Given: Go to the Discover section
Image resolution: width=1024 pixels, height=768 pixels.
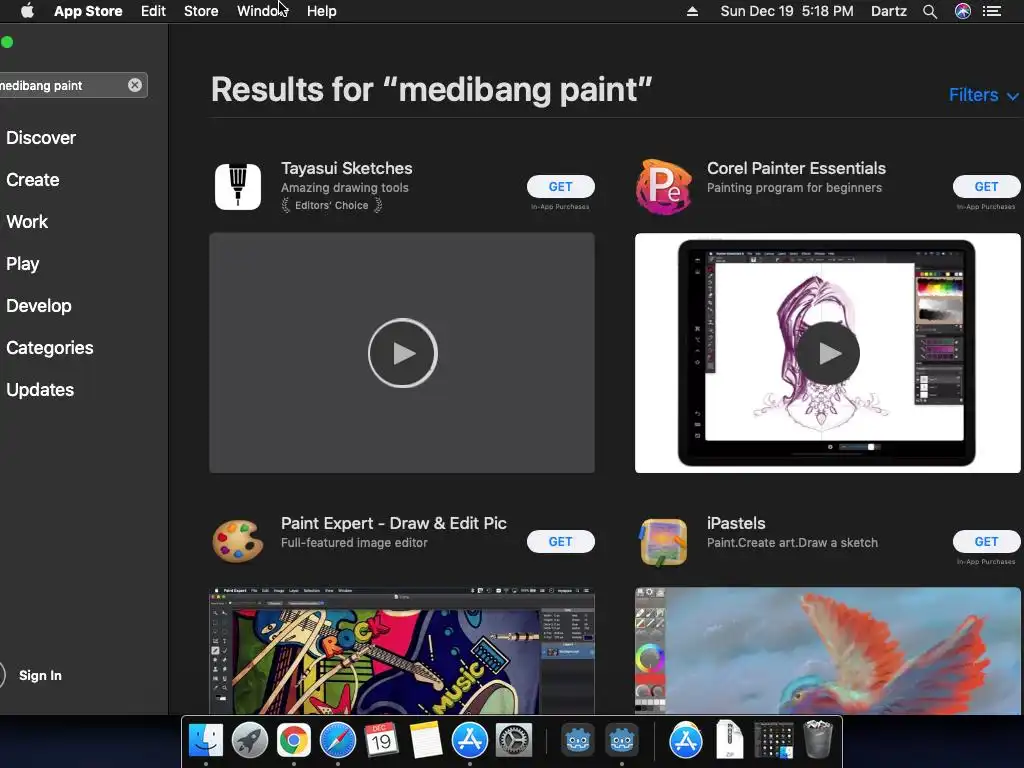Looking at the screenshot, I should click(x=41, y=138).
